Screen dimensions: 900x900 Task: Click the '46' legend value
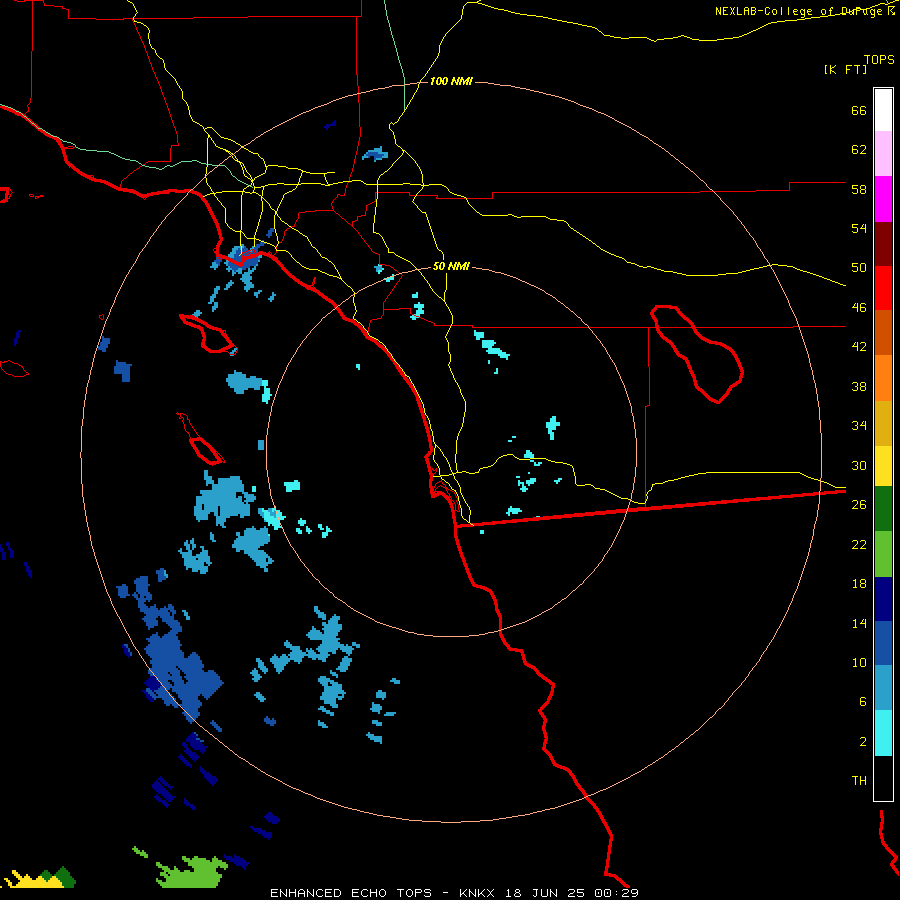[859, 307]
